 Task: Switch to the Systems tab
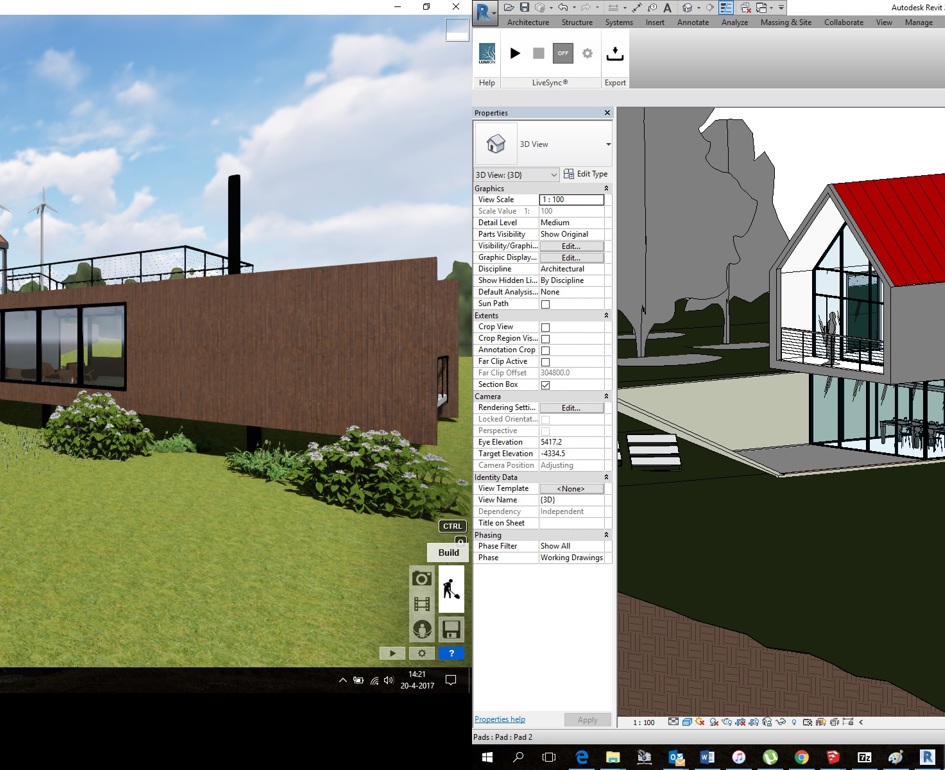(x=619, y=22)
